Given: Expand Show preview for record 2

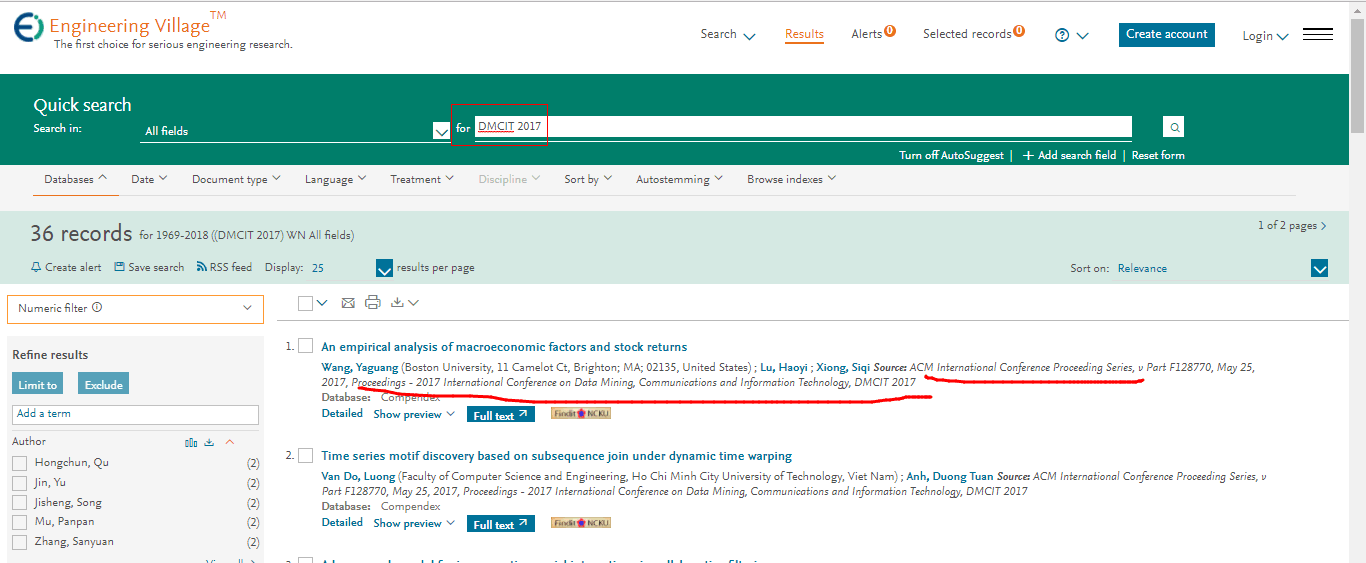Looking at the screenshot, I should point(414,523).
